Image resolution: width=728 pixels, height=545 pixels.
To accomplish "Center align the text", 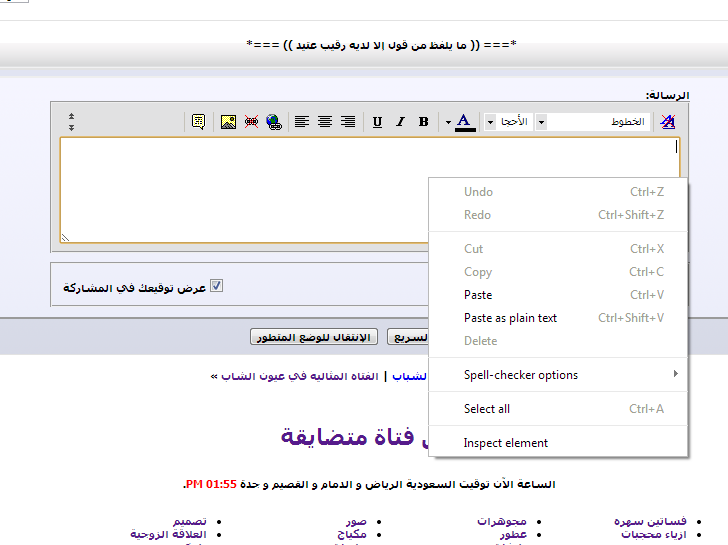I will pyautogui.click(x=325, y=122).
